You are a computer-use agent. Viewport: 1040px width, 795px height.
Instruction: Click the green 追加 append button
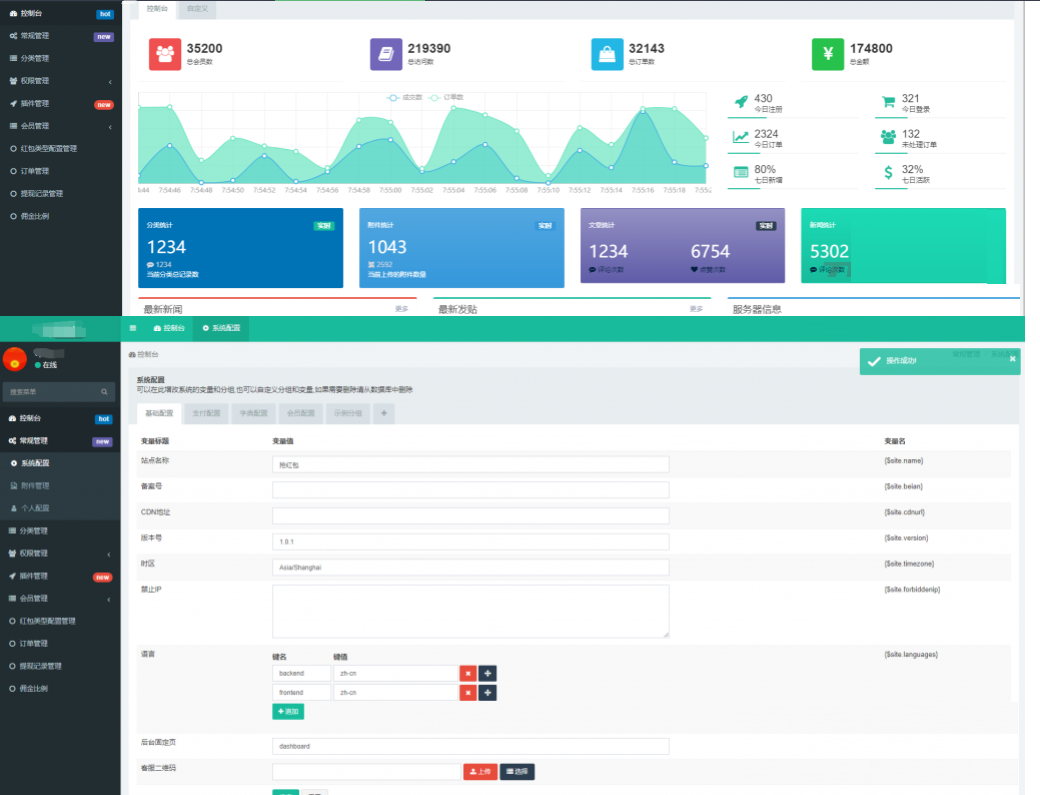(x=288, y=711)
